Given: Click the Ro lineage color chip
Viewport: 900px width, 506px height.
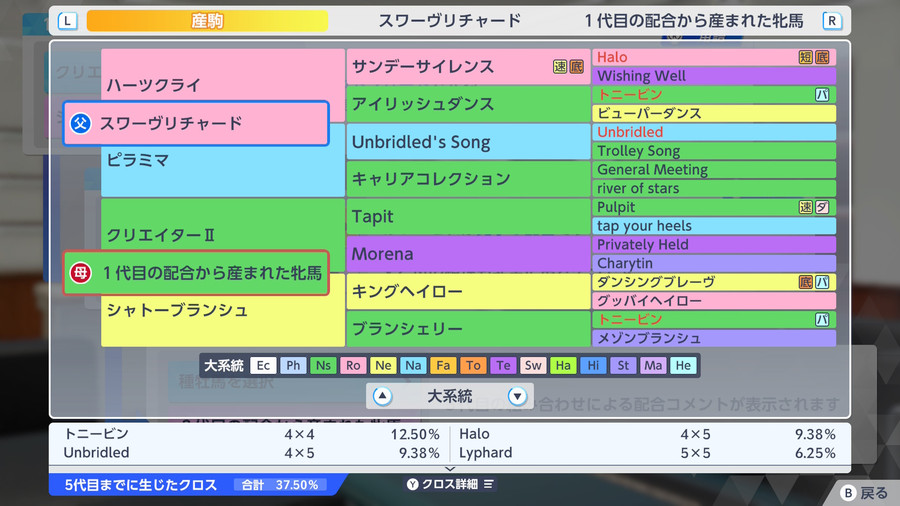Looking at the screenshot, I should 353,365.
